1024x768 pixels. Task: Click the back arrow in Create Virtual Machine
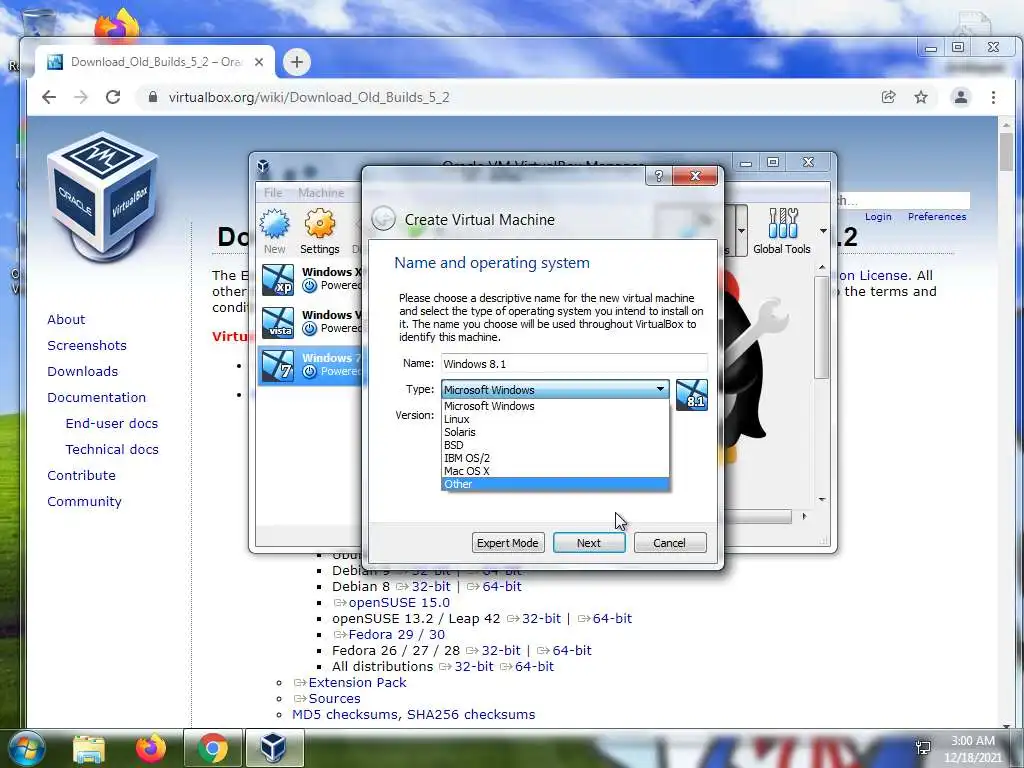[383, 219]
